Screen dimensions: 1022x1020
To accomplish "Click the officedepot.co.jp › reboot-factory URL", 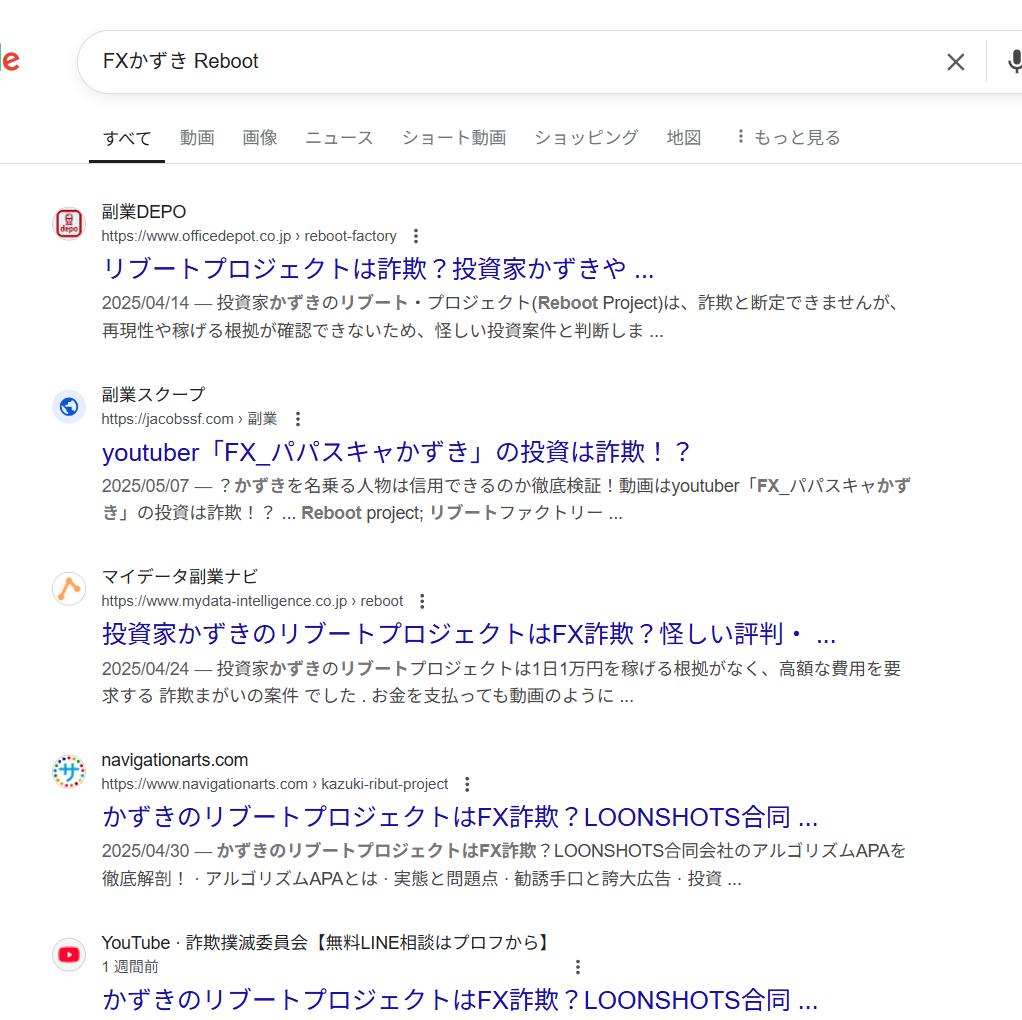I will pyautogui.click(x=249, y=236).
